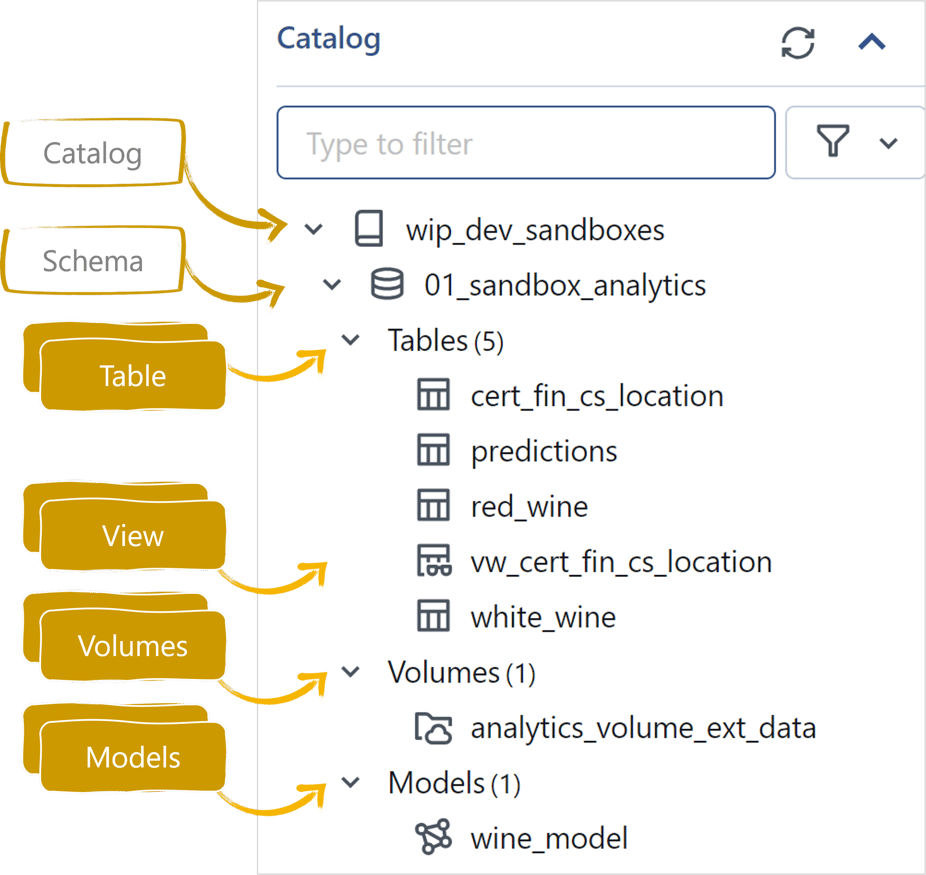This screenshot has width=926, height=875.
Task: Collapse the Tables (5) group
Action: tap(351, 341)
